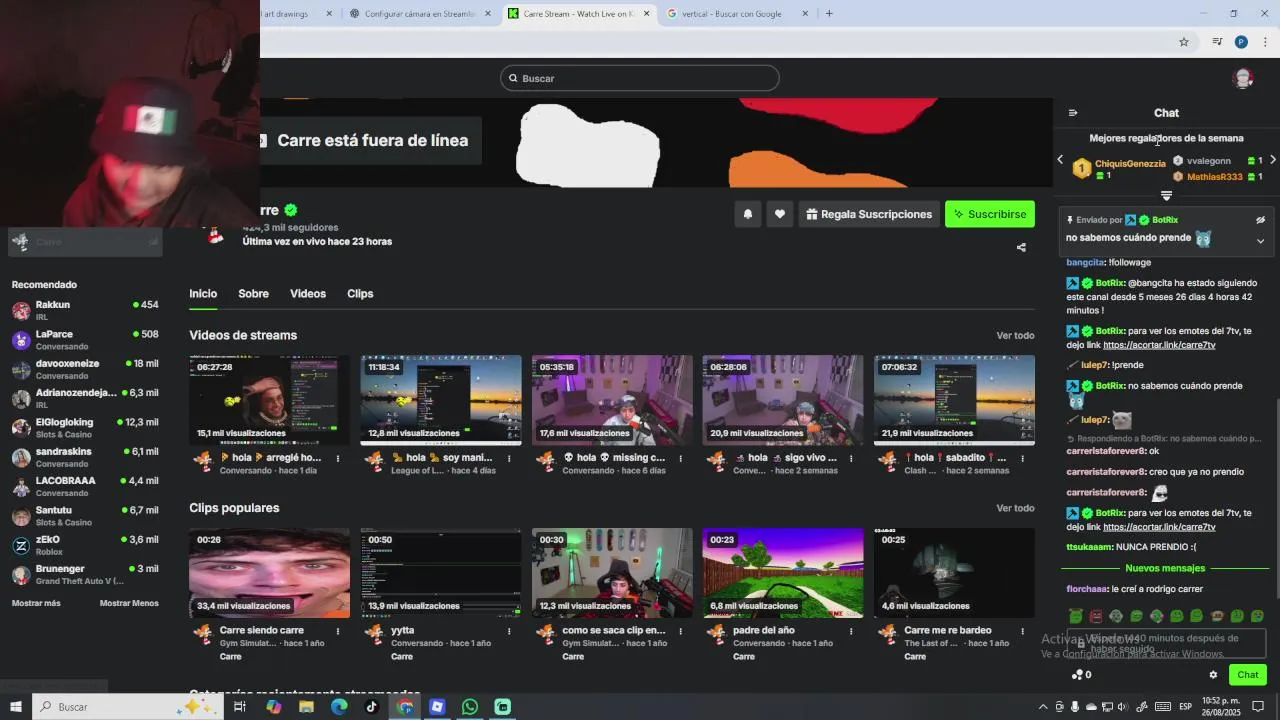Click the Kick search field 'Buscar'
1280x720 pixels.
[x=640, y=78]
